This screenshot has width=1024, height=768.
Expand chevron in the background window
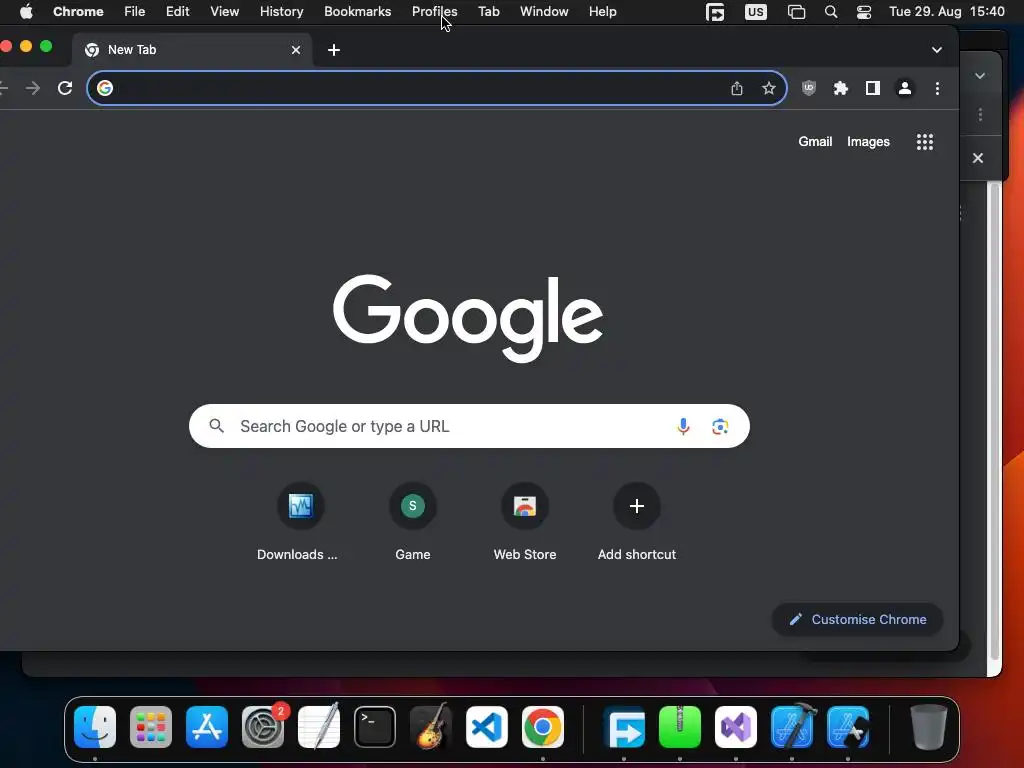tap(980, 76)
